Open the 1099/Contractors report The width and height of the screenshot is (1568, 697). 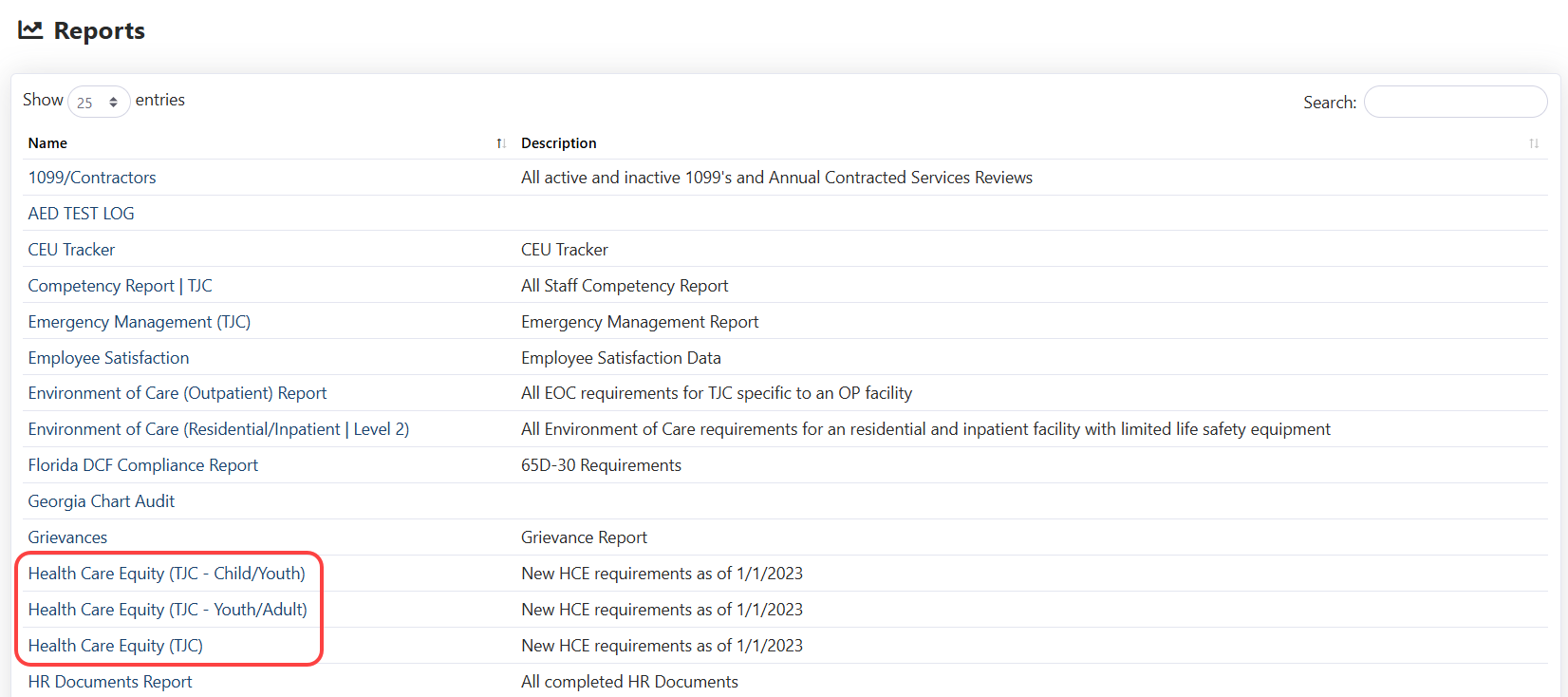[92, 178]
